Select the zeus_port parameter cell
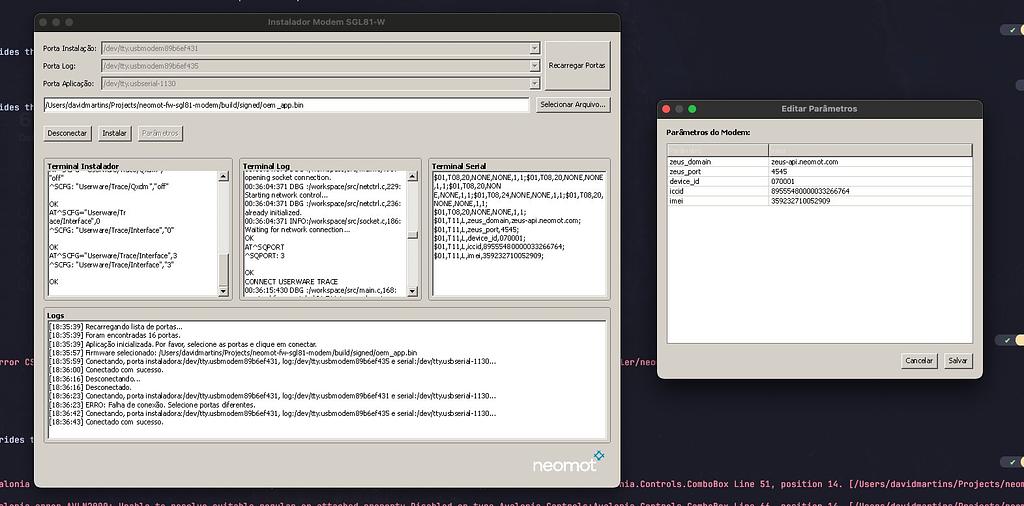The image size is (1024, 506). click(718, 171)
